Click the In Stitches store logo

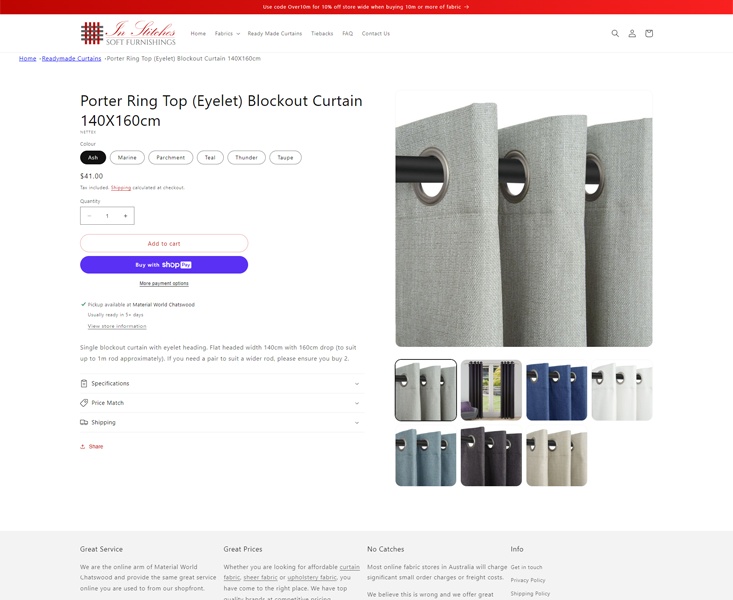point(128,33)
